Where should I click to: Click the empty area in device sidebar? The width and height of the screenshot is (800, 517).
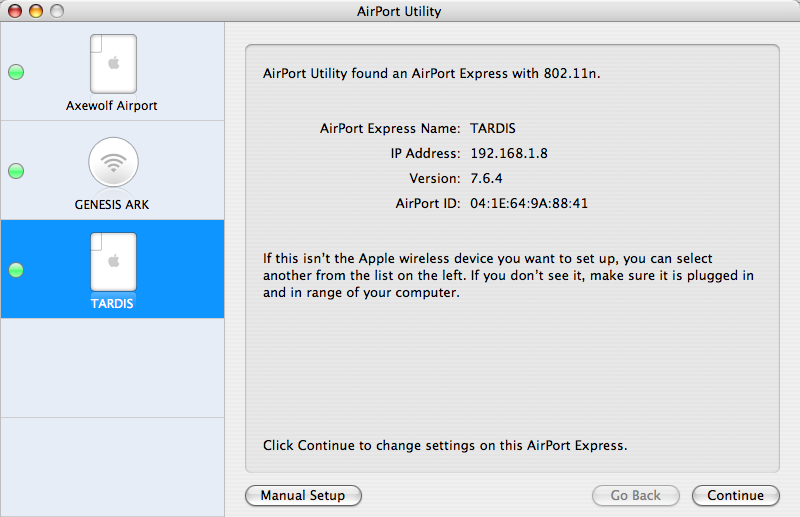(x=112, y=367)
